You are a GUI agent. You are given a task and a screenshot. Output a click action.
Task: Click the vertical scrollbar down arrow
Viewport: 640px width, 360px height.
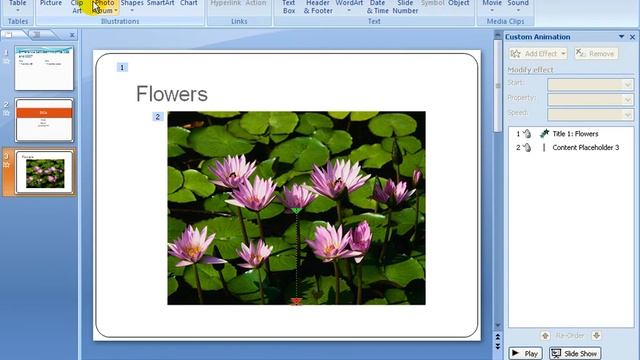[x=498, y=325]
